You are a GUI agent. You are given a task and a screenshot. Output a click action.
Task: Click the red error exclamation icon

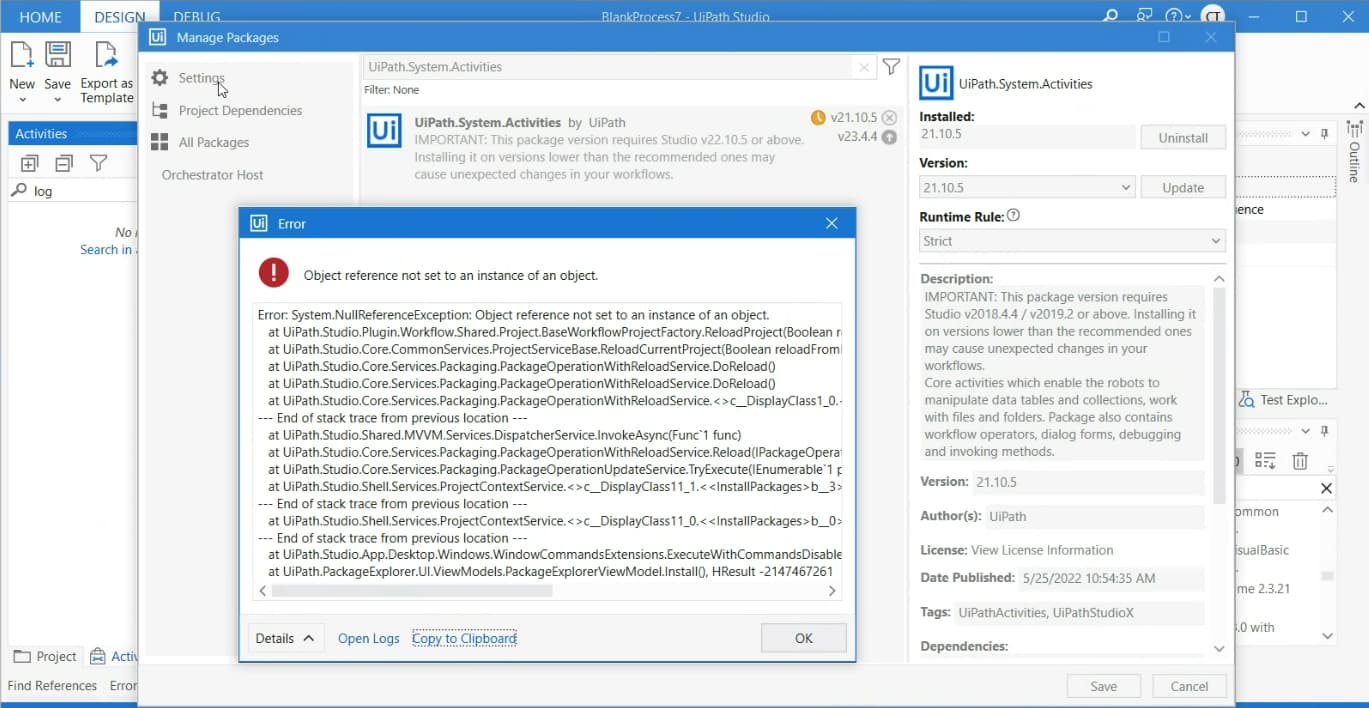273,273
